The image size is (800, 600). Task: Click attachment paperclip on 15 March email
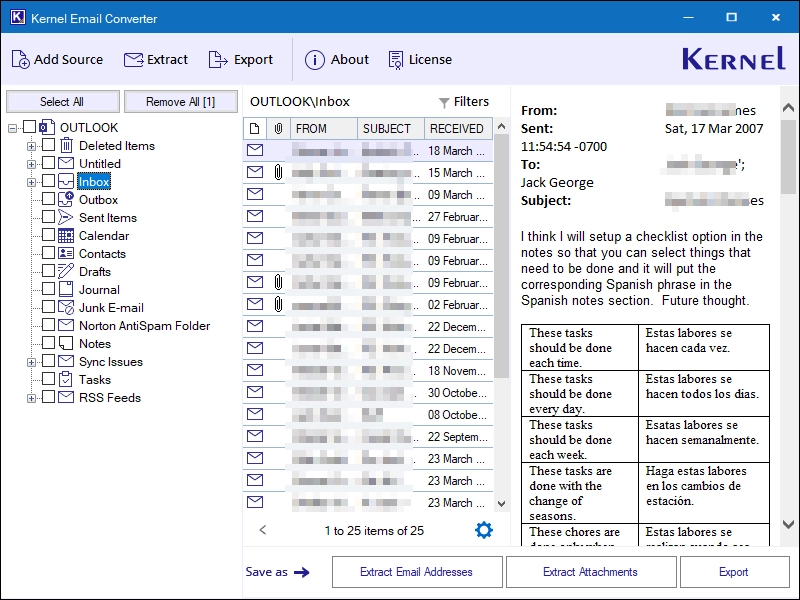278,172
